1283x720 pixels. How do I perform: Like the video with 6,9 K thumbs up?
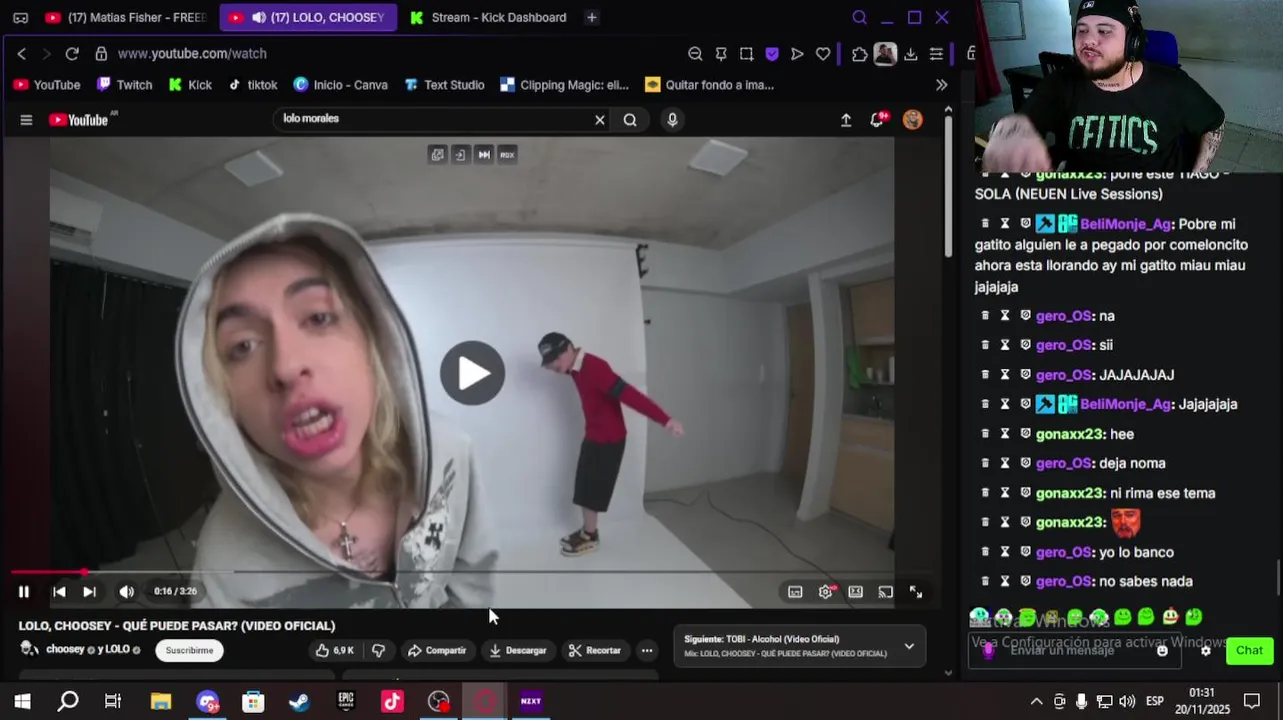[335, 650]
